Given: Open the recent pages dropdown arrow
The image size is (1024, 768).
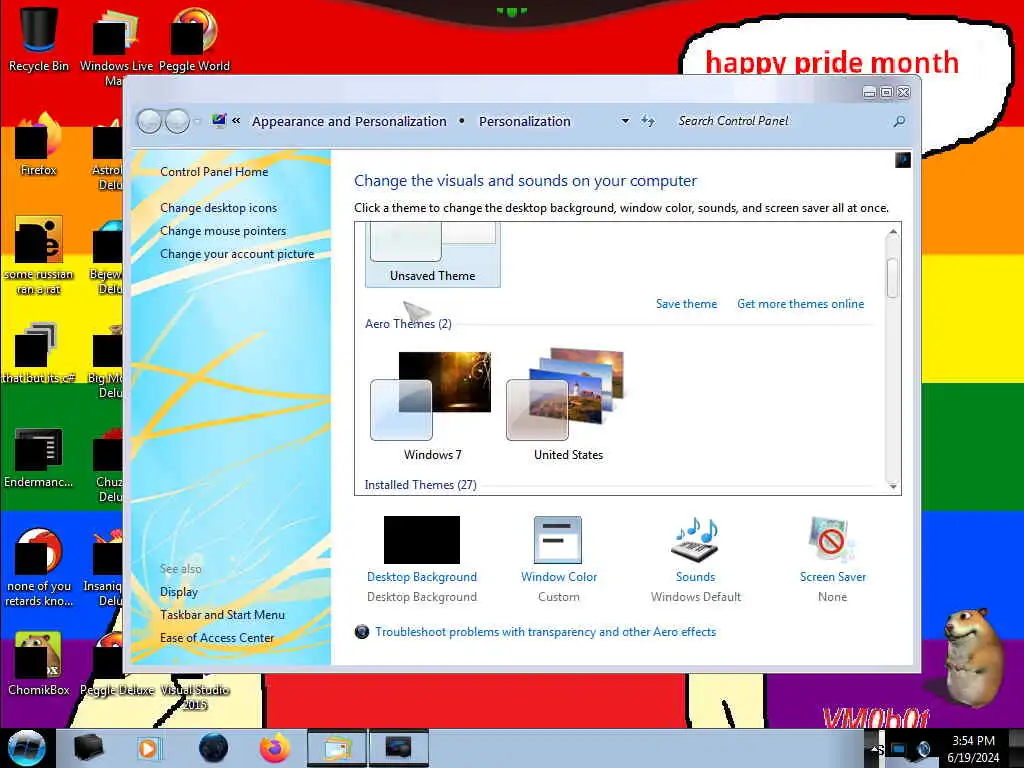Looking at the screenshot, I should click(197, 121).
